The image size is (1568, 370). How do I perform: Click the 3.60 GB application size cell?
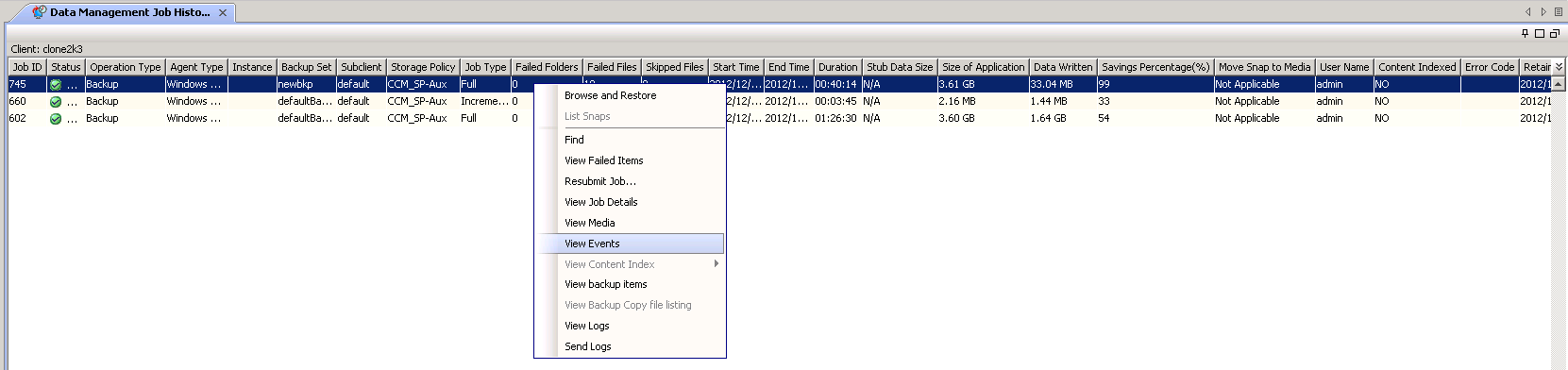point(984,118)
